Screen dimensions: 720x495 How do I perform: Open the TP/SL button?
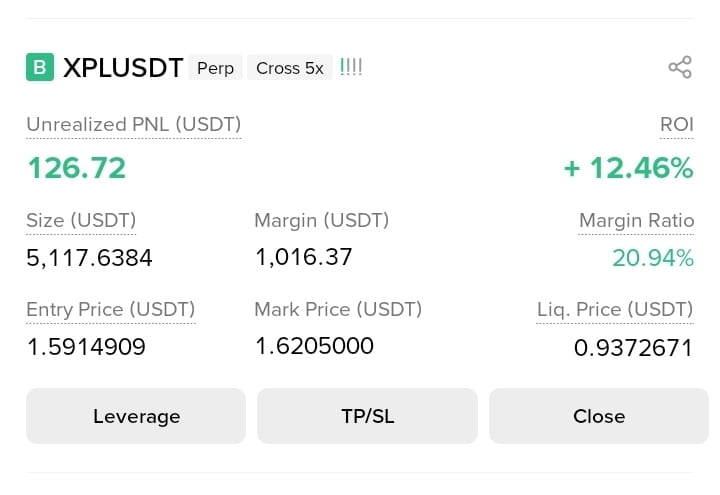[367, 416]
